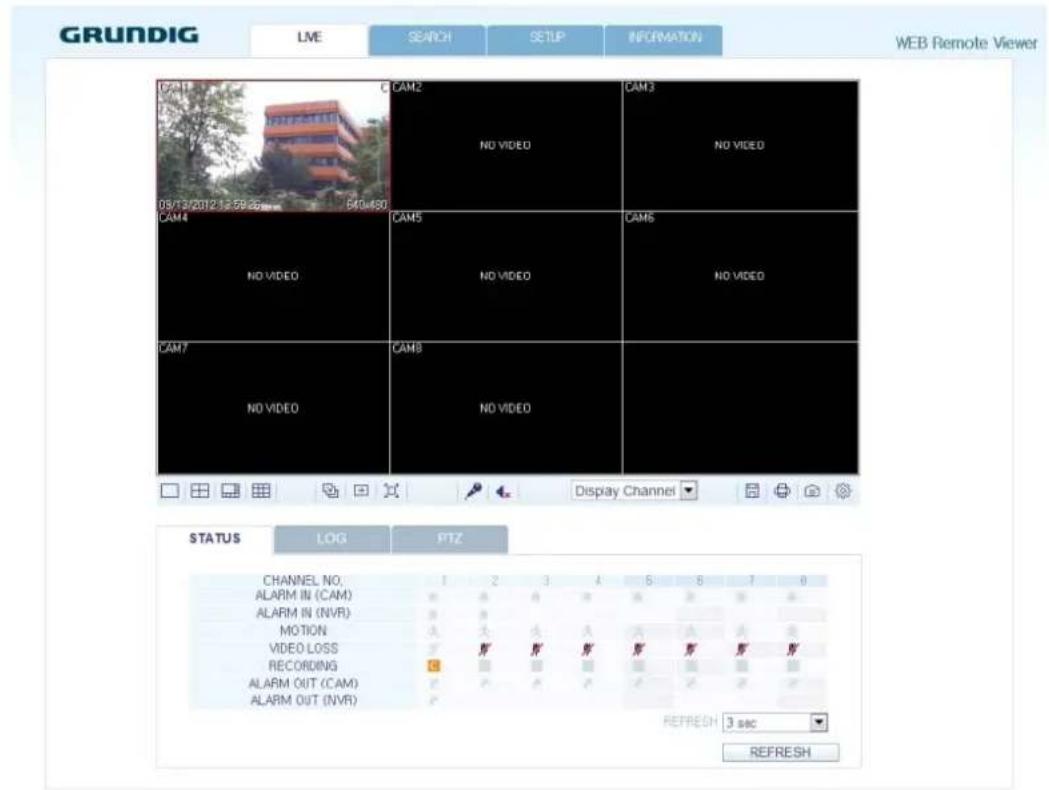Click the MOTION row label

pyautogui.click(x=303, y=631)
